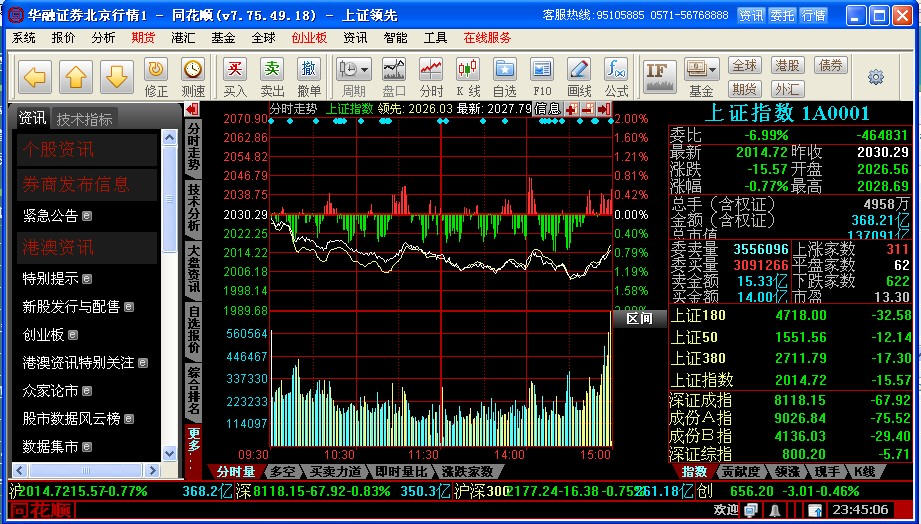Open the 报价 menu

[63, 38]
